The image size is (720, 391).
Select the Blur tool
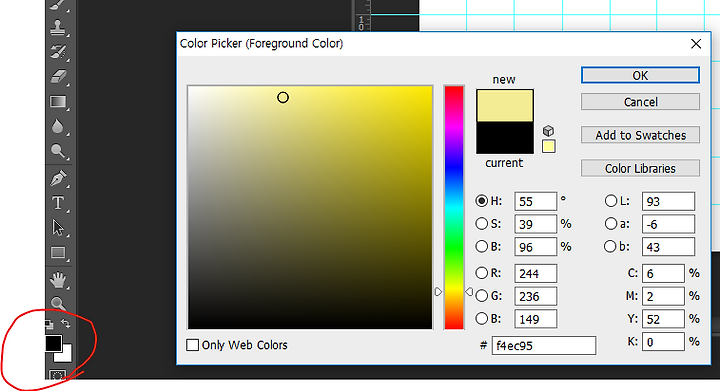(57, 126)
